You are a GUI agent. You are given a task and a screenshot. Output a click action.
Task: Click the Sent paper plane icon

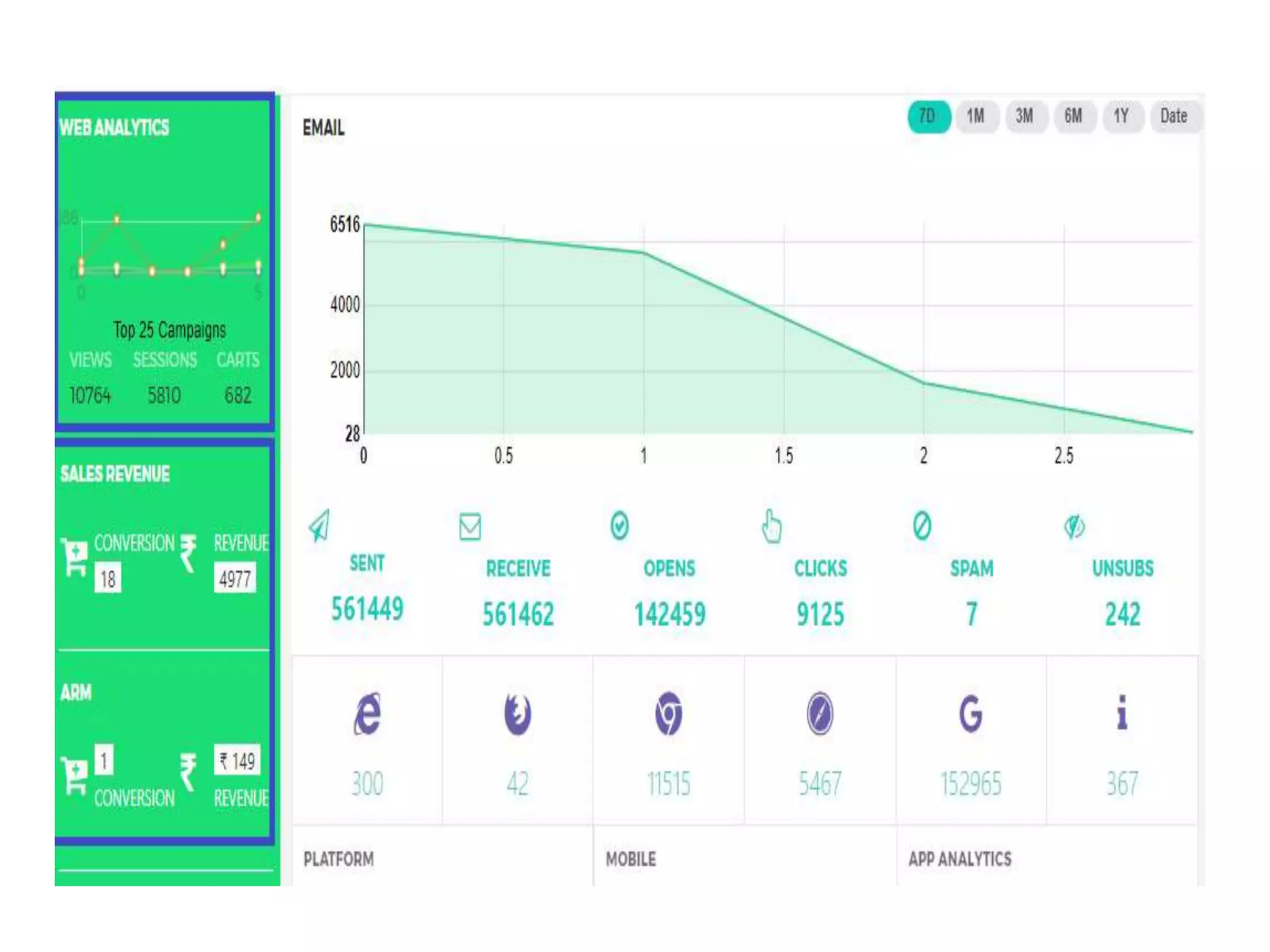tap(319, 526)
